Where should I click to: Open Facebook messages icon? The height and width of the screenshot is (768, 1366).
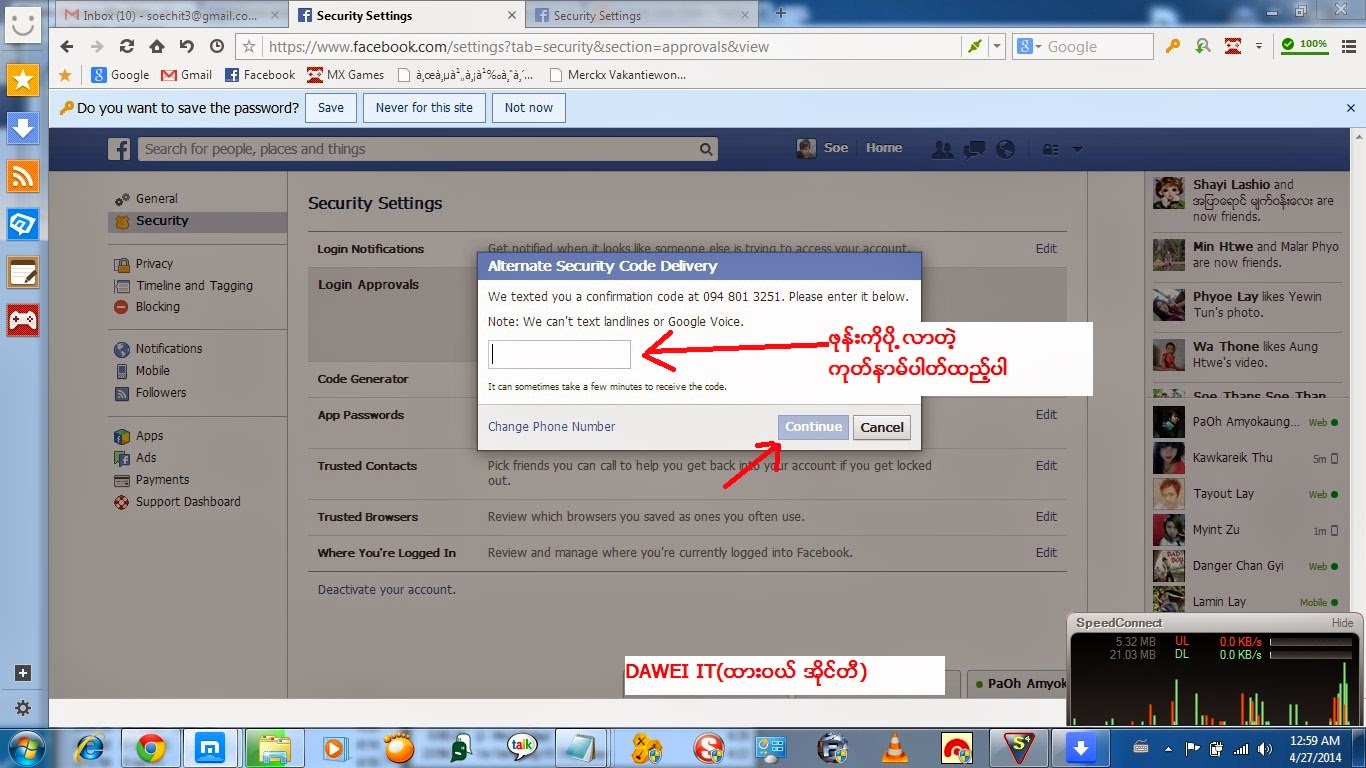coord(974,149)
